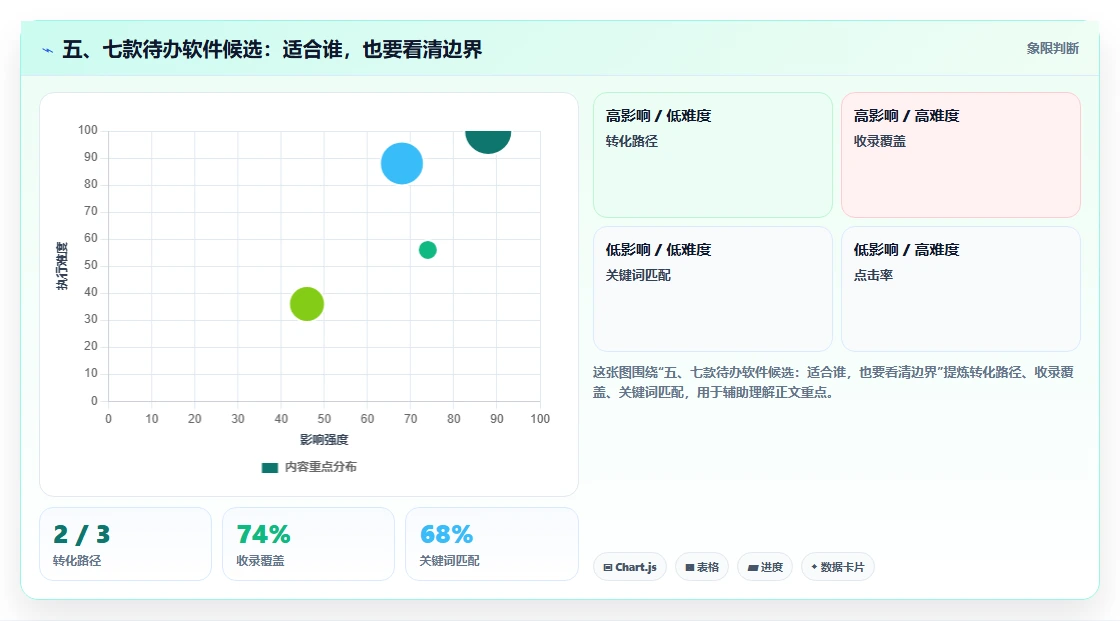The height and width of the screenshot is (621, 1120).
Task: Click the small green bubble
Action: click(427, 250)
